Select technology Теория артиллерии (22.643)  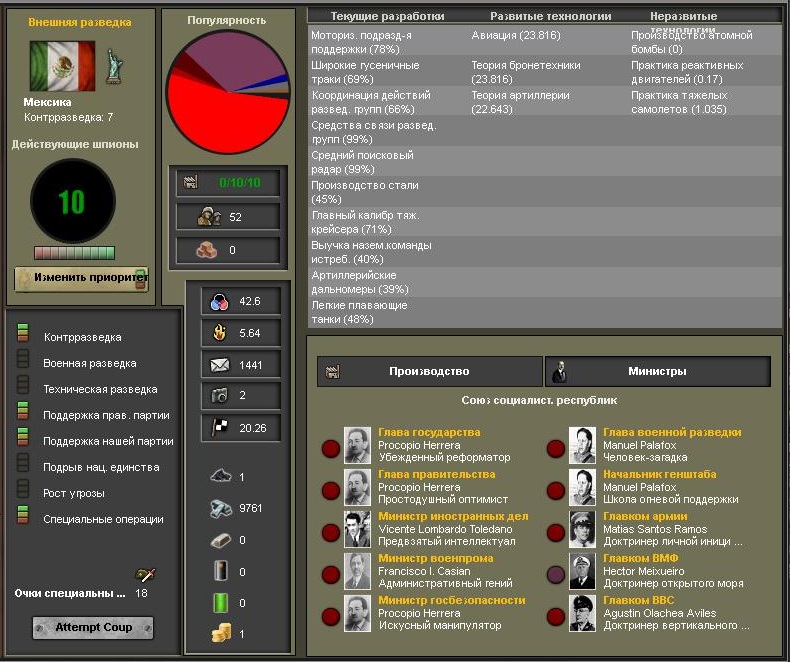(520, 102)
